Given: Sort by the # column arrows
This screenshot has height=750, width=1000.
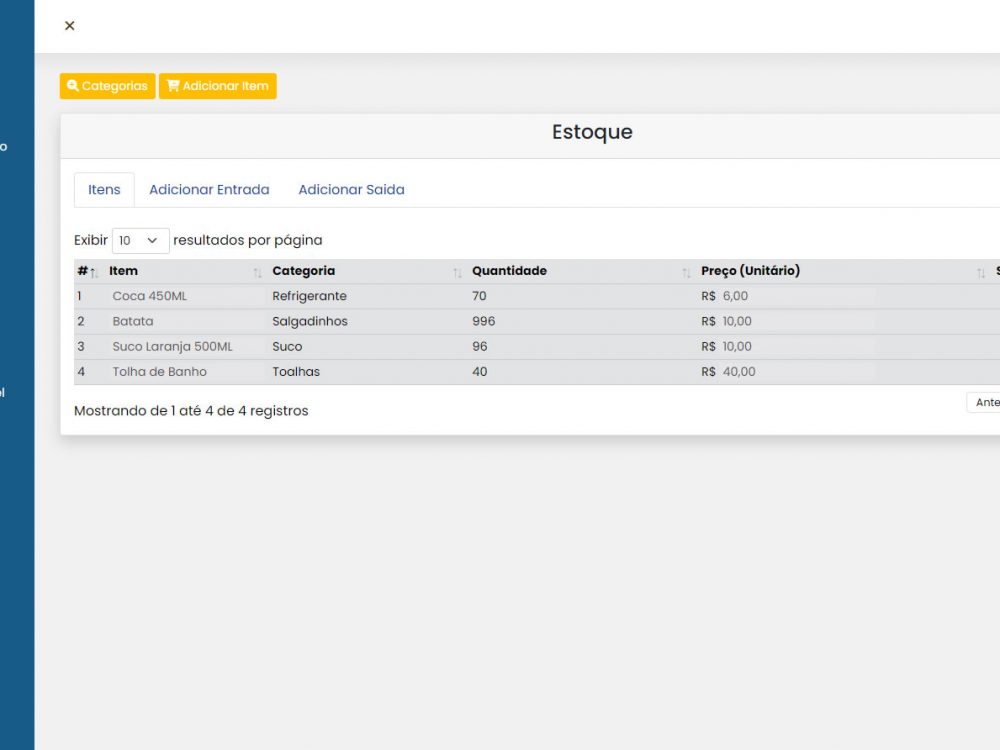Looking at the screenshot, I should coord(93,272).
